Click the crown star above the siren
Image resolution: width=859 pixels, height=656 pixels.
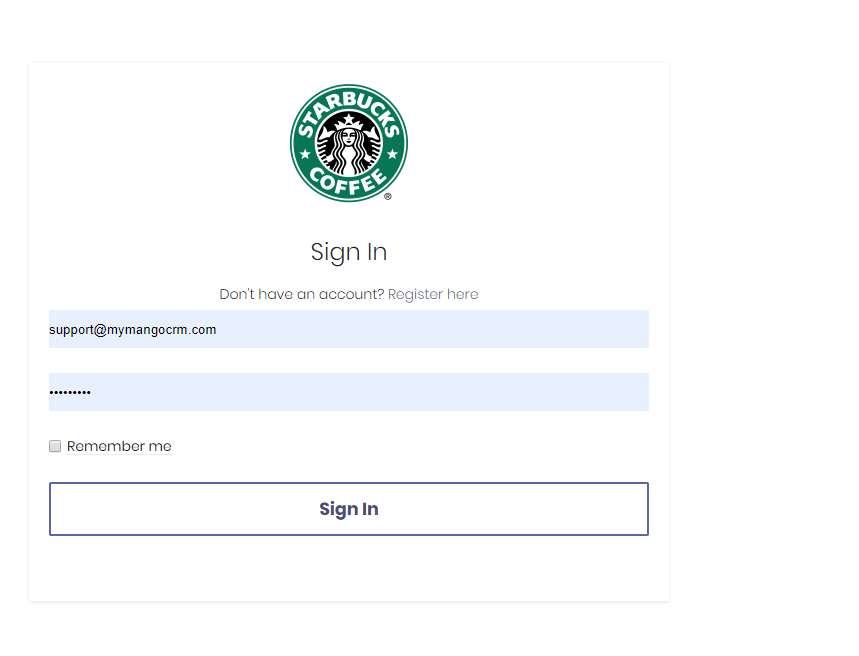349,118
